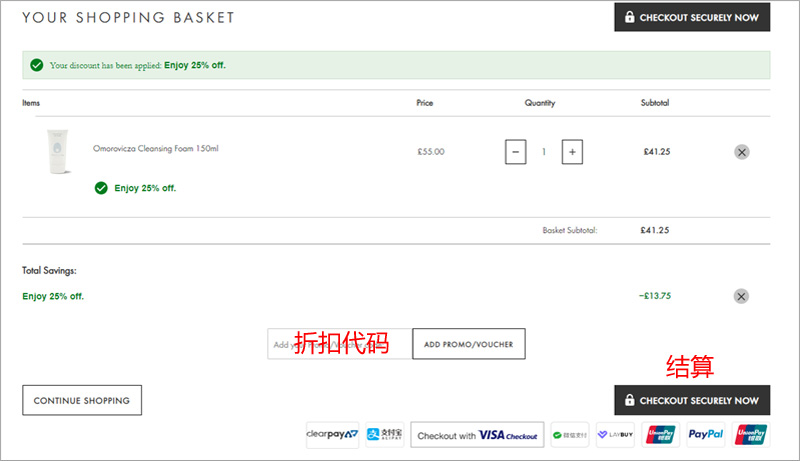Decrease quantity with the minus button

(515, 152)
